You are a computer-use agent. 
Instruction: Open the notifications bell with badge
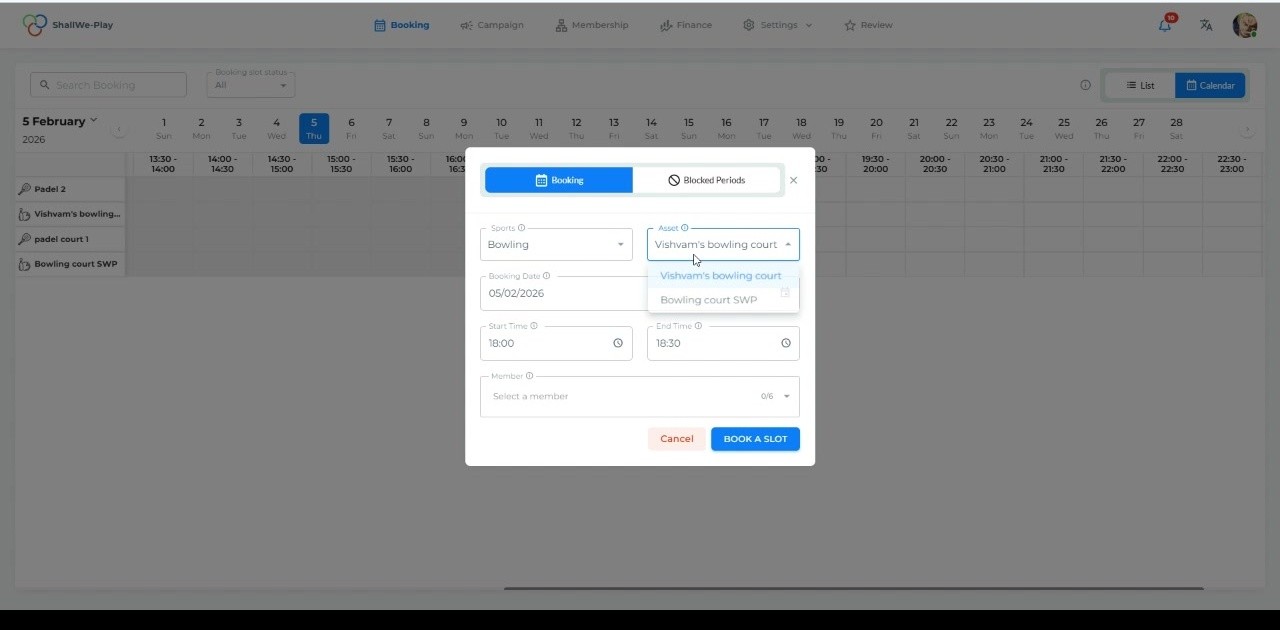[1164, 25]
